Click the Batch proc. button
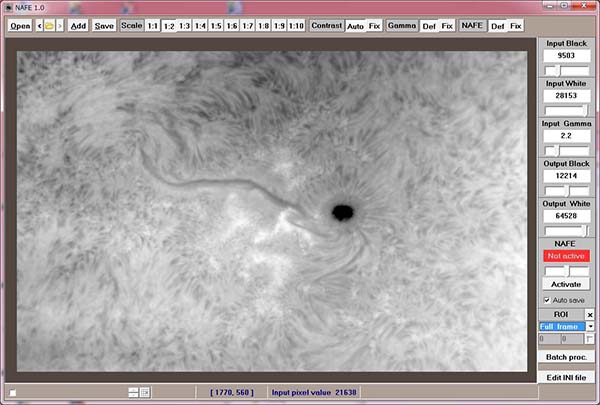 [x=566, y=357]
